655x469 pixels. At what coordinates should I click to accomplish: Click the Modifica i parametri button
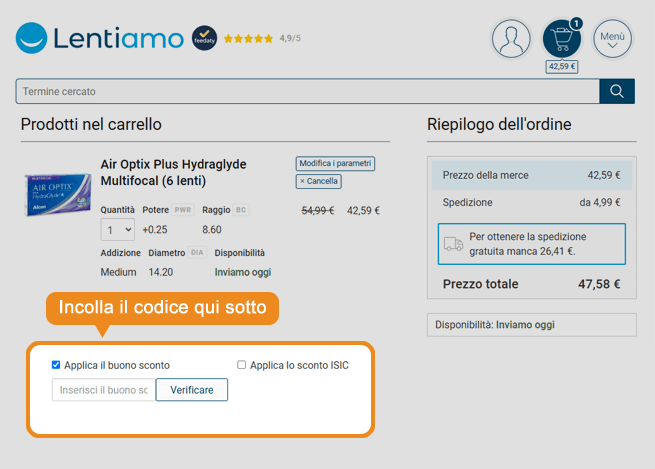point(335,163)
